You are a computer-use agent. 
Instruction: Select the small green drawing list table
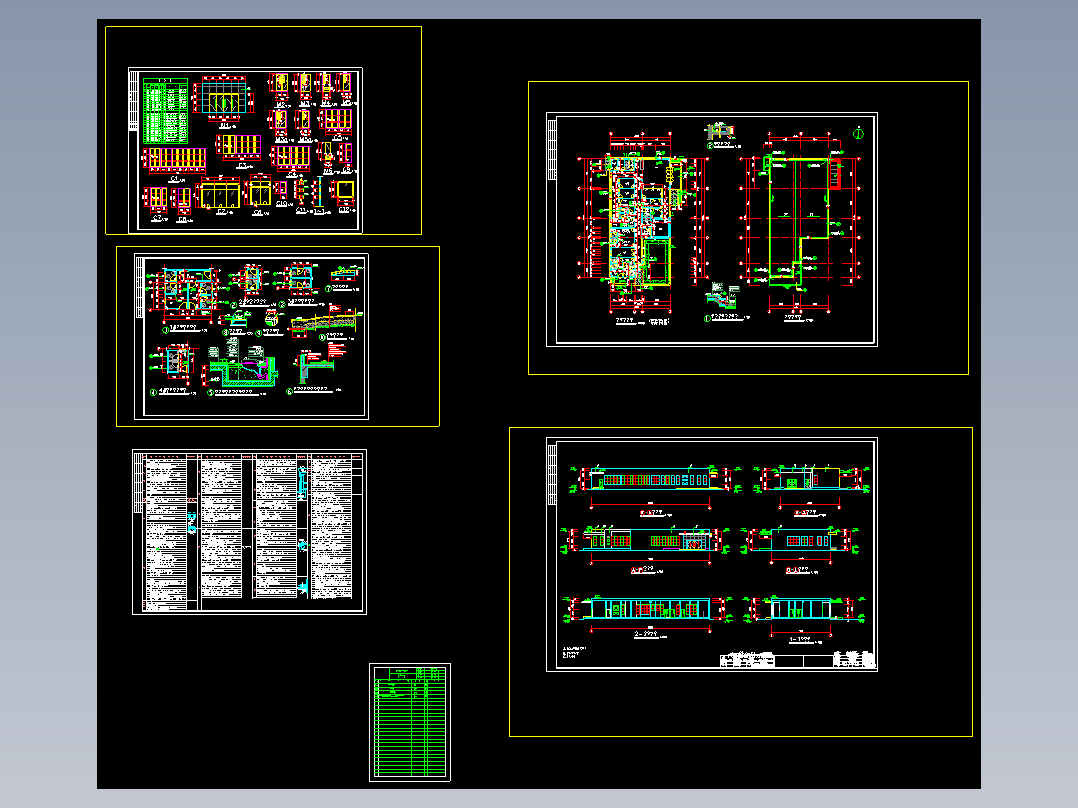[410, 722]
